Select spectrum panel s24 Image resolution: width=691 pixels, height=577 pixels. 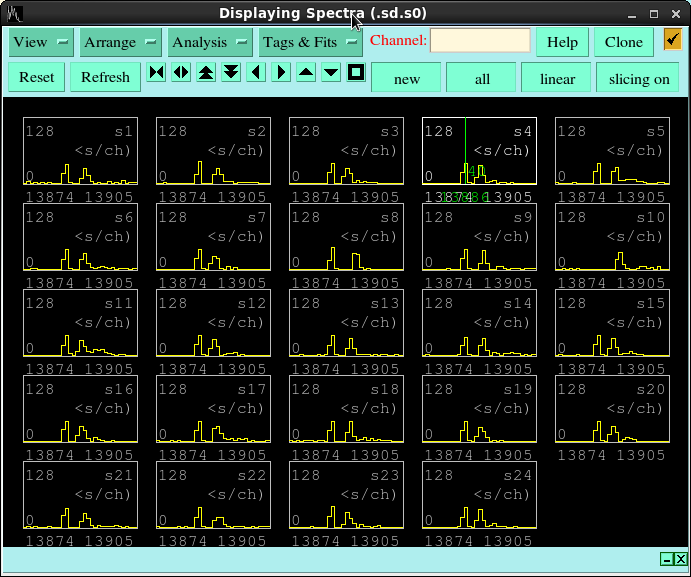(479, 495)
